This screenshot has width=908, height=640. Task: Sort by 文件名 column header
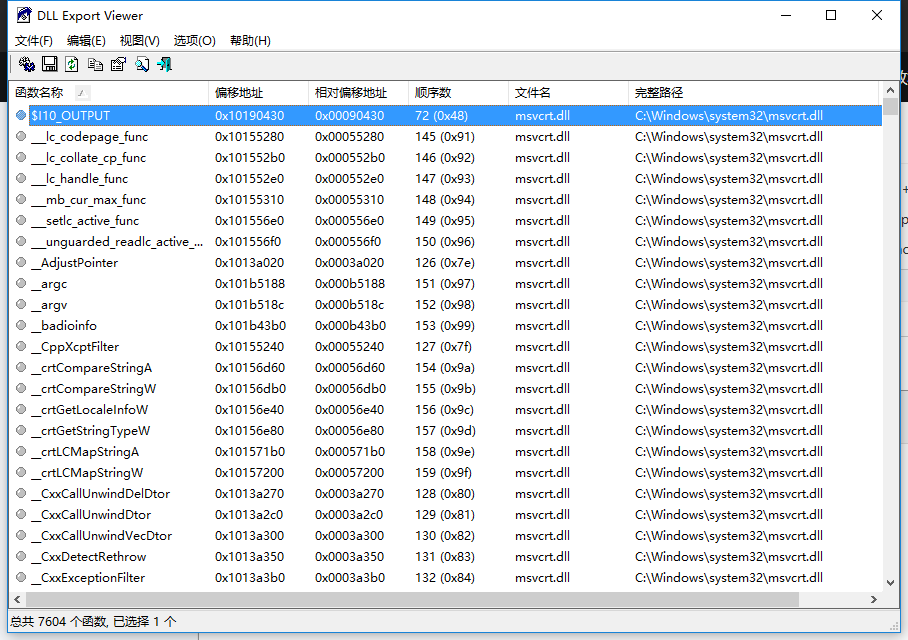(569, 93)
